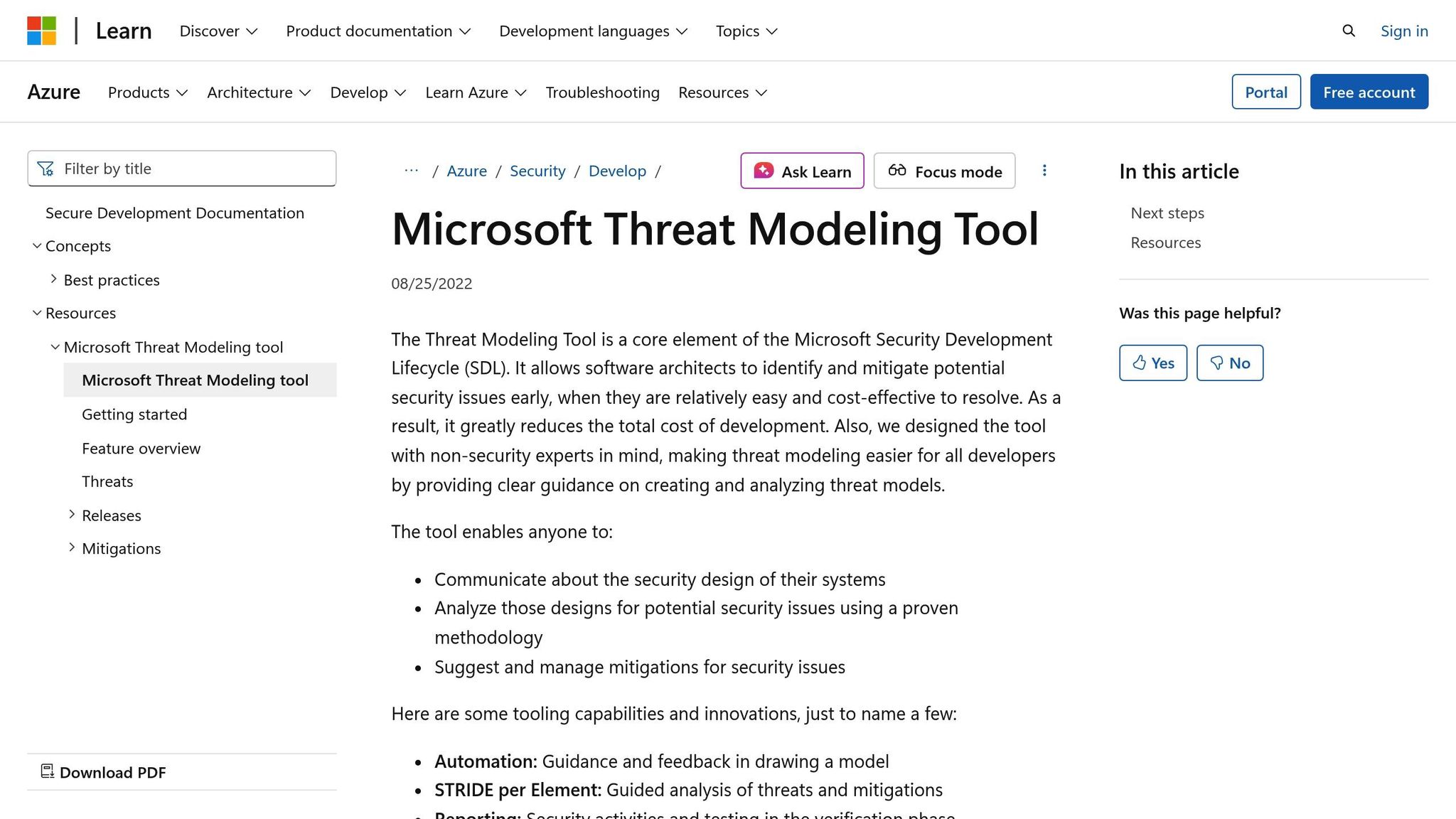Image resolution: width=1456 pixels, height=819 pixels.
Task: Open the Develop dropdown in the Azure bar
Action: point(368,92)
